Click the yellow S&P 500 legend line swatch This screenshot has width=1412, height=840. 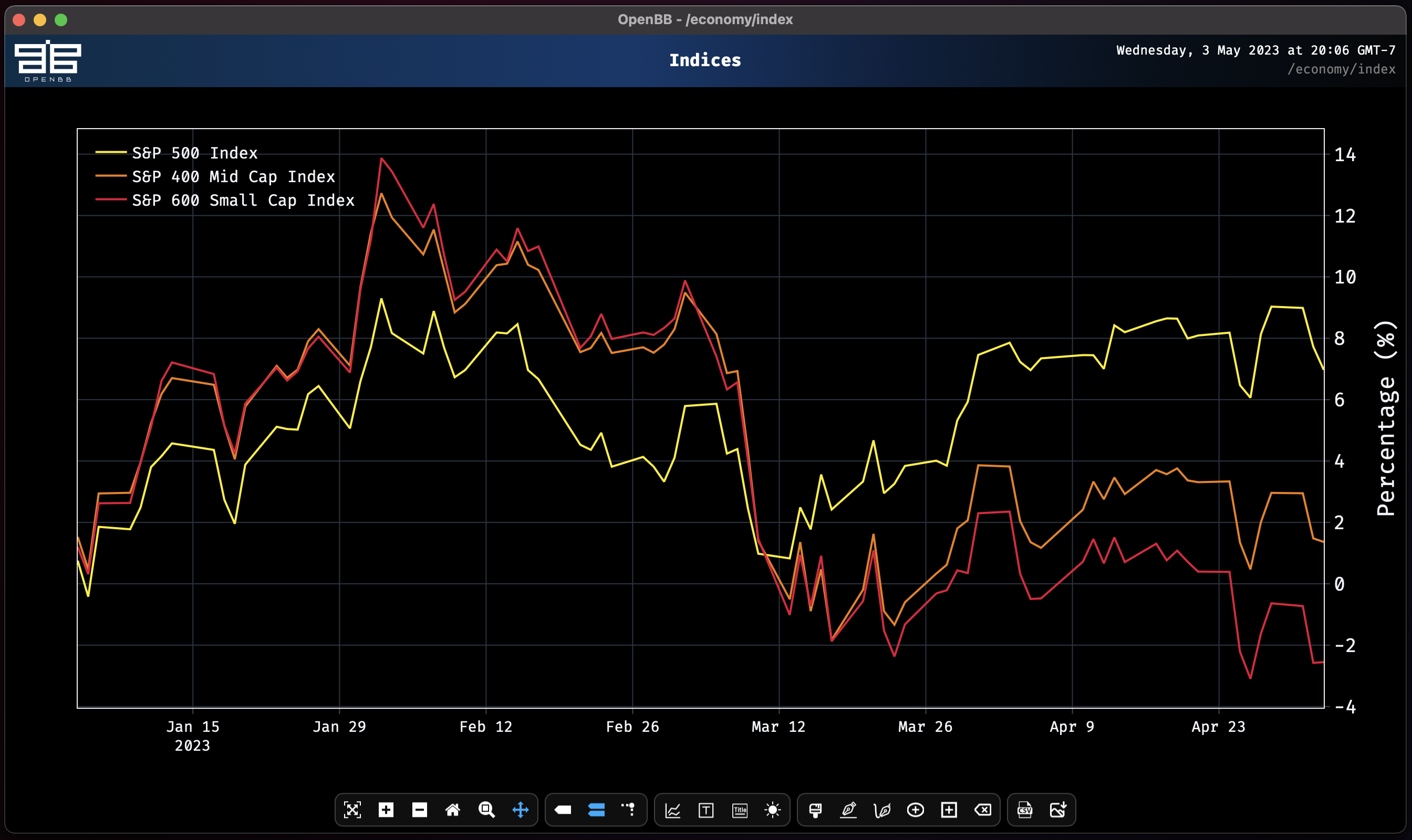point(111,152)
